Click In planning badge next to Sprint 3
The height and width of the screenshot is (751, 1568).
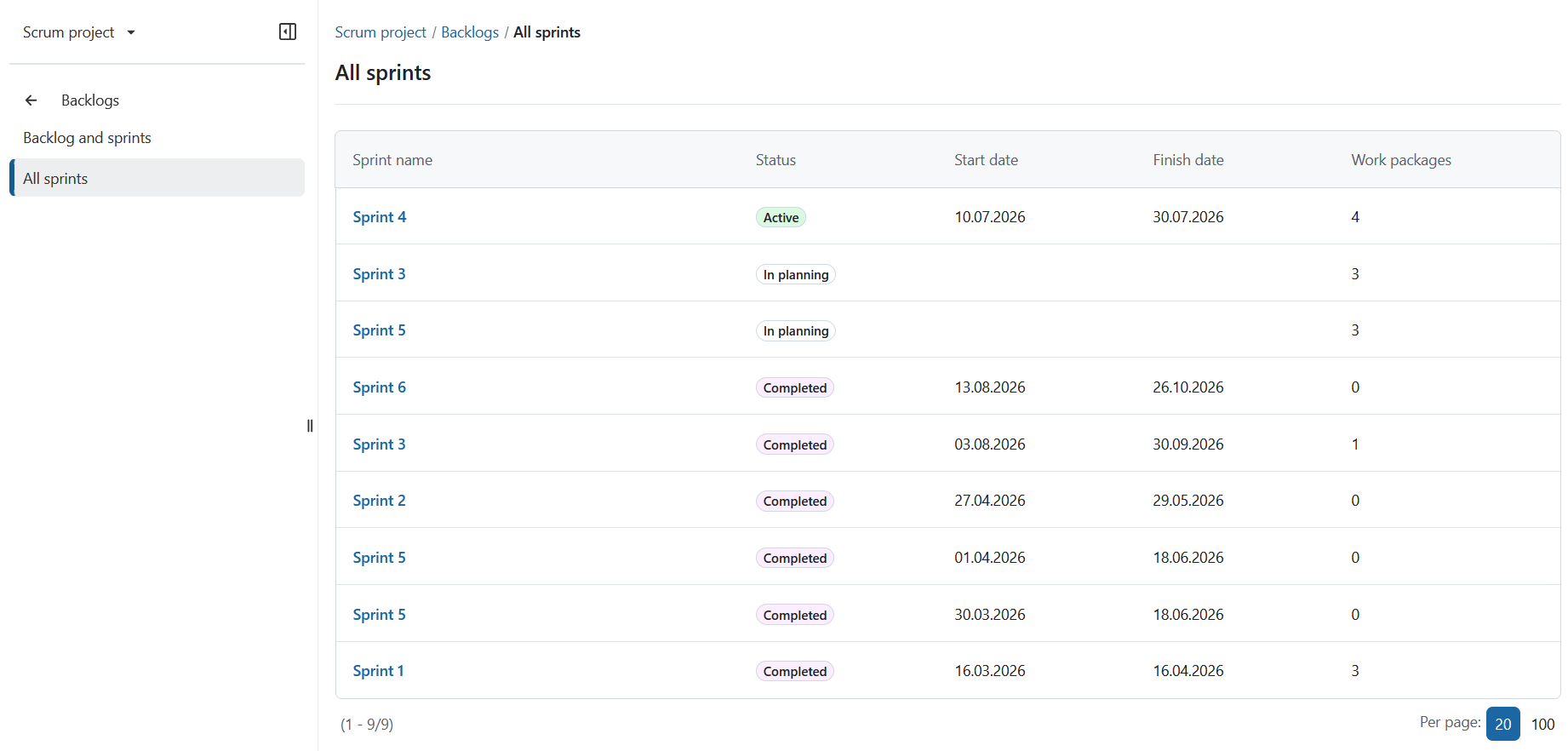pos(796,274)
